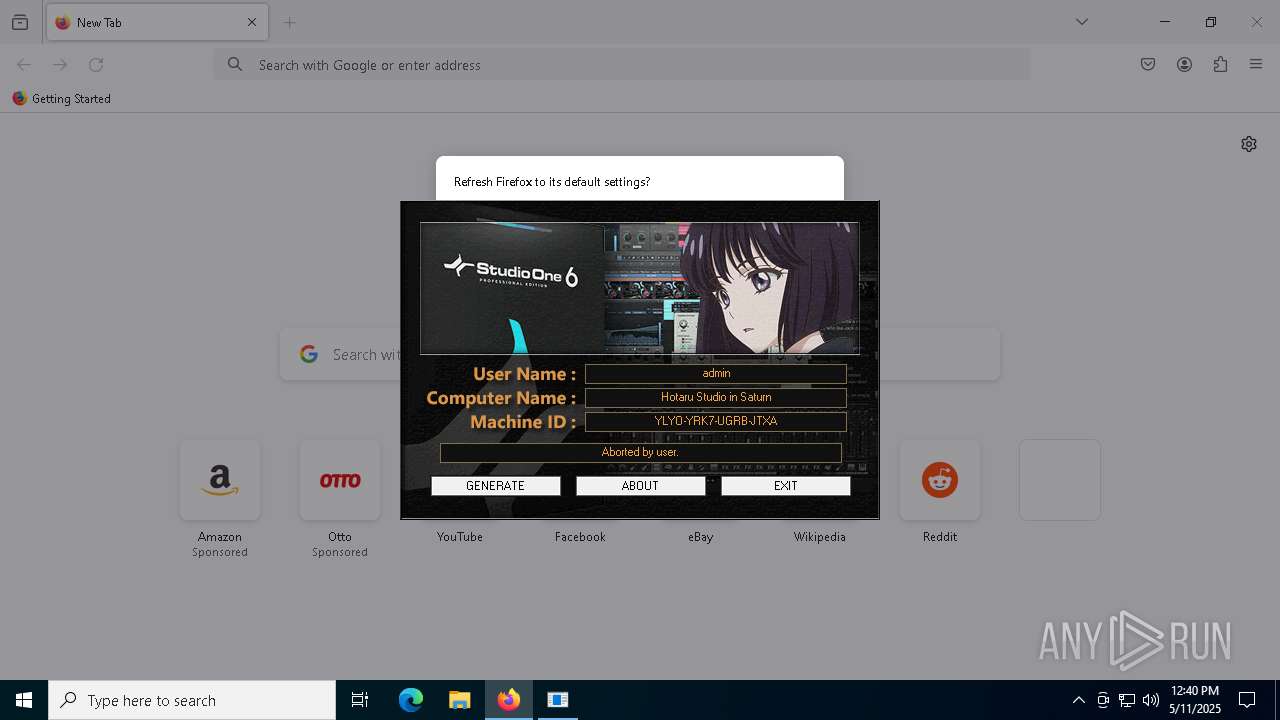
Task: Open the taskbar clock and date
Action: 1195,700
